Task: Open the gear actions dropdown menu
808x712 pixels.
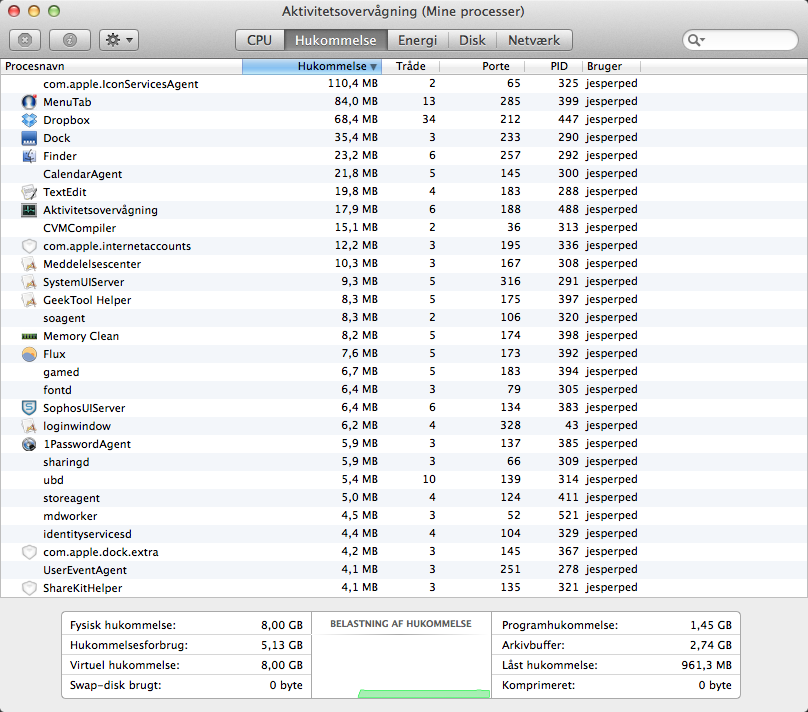Action: (x=119, y=40)
